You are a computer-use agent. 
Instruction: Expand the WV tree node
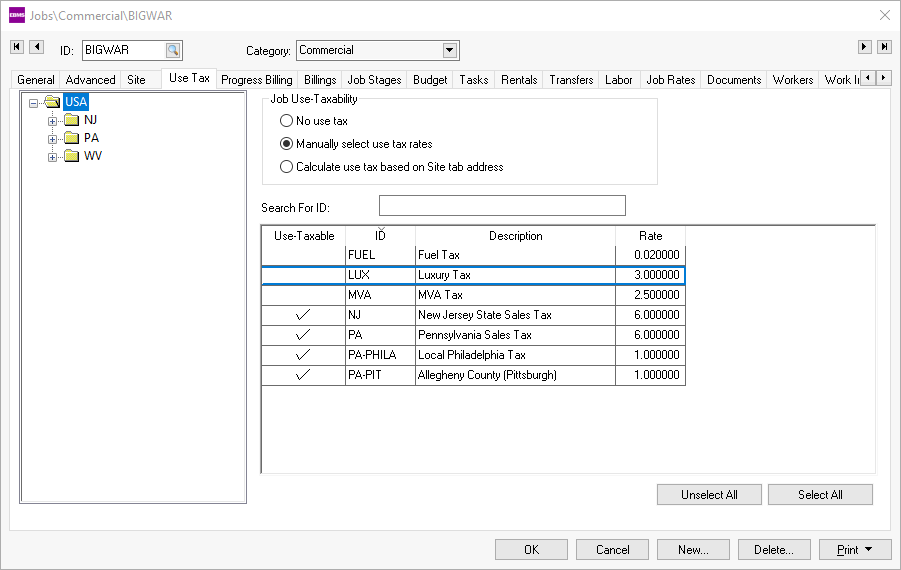[53, 157]
